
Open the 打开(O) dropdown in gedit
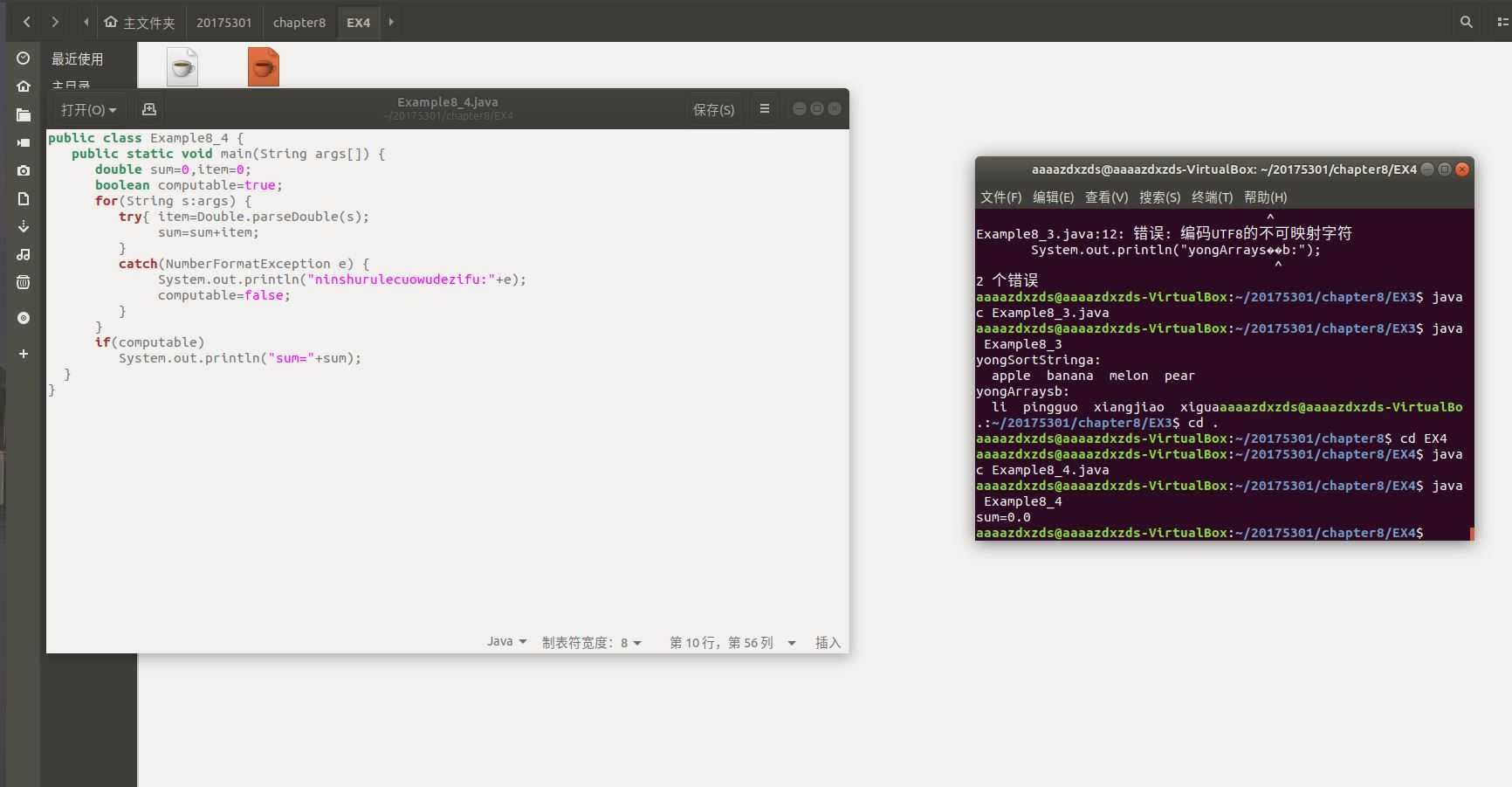[88, 109]
